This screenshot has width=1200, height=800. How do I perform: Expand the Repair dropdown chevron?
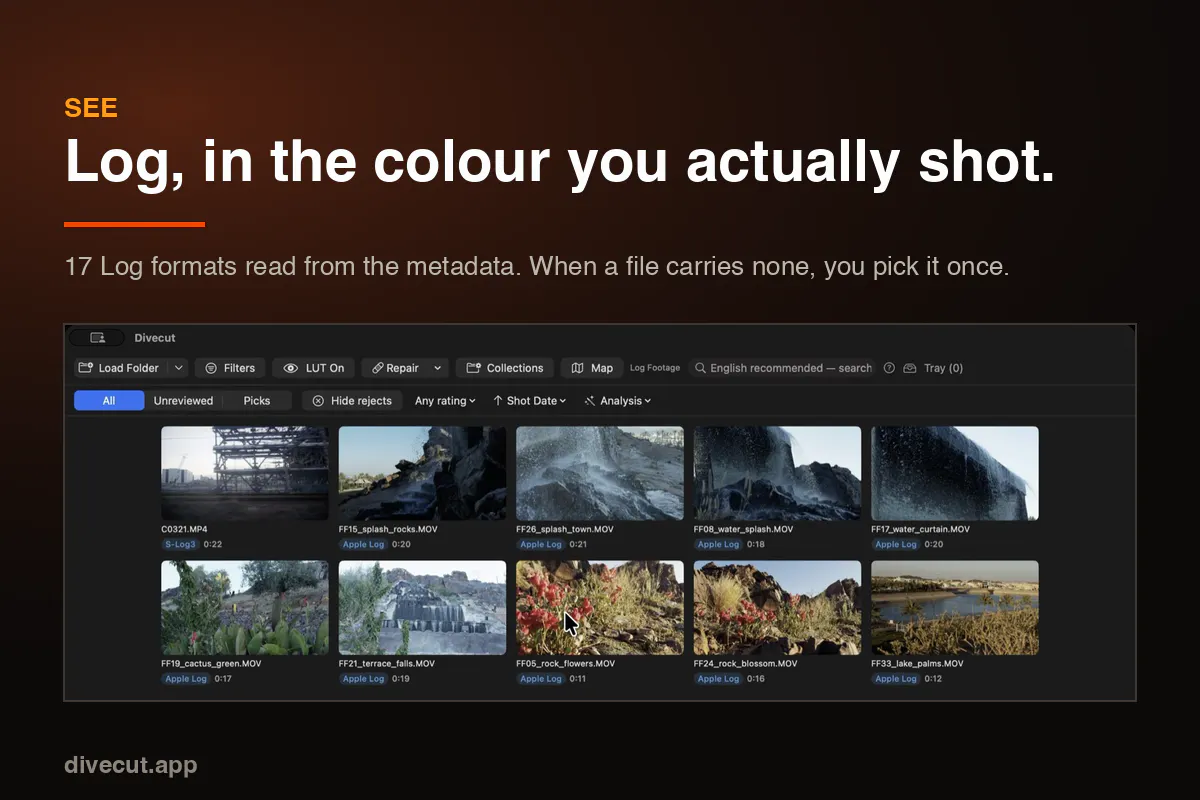[437, 368]
